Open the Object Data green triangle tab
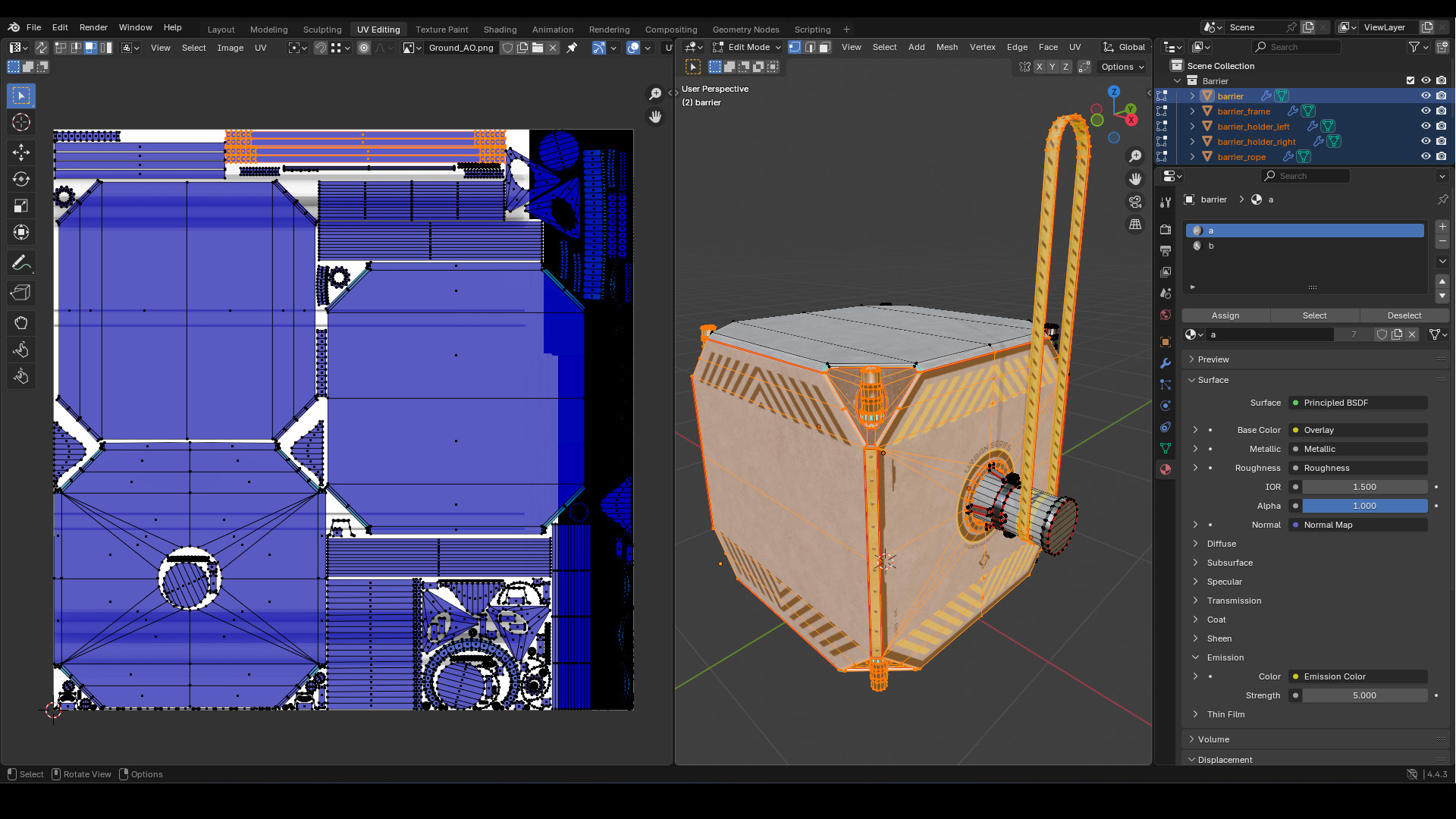 coord(1166,448)
